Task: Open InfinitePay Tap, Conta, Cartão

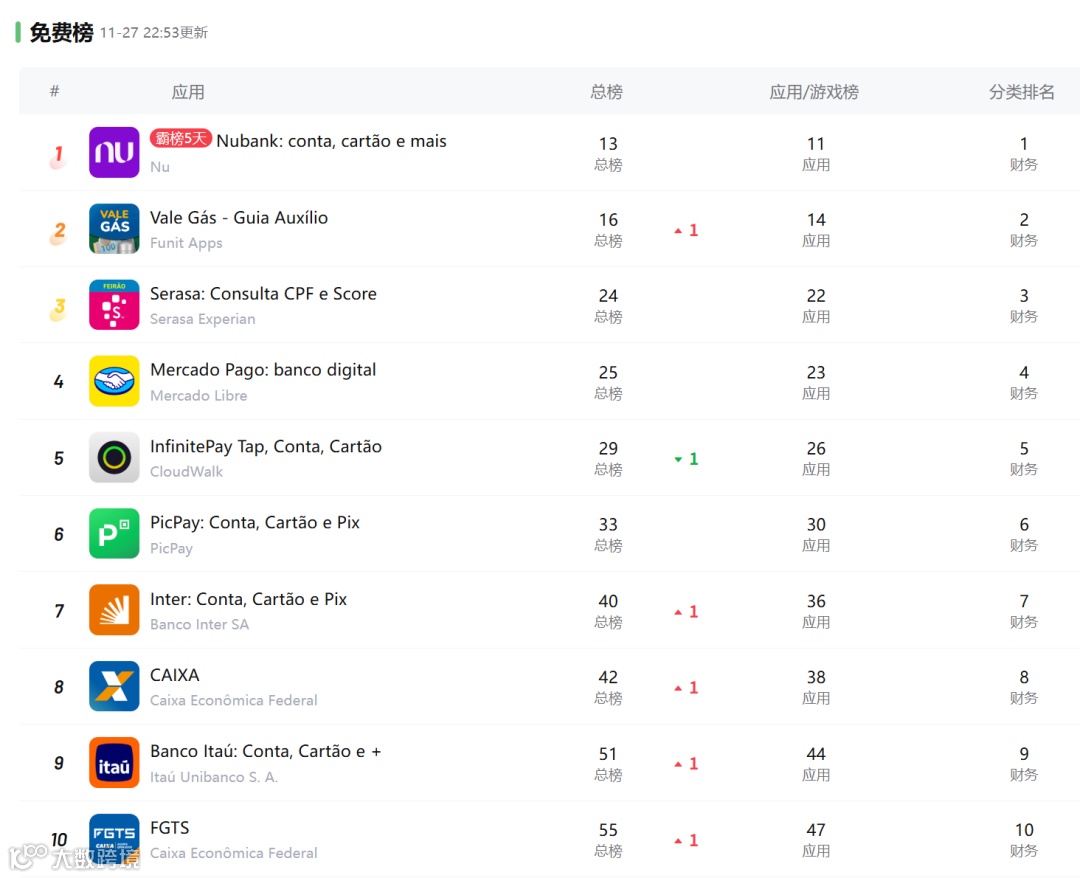Action: point(266,446)
